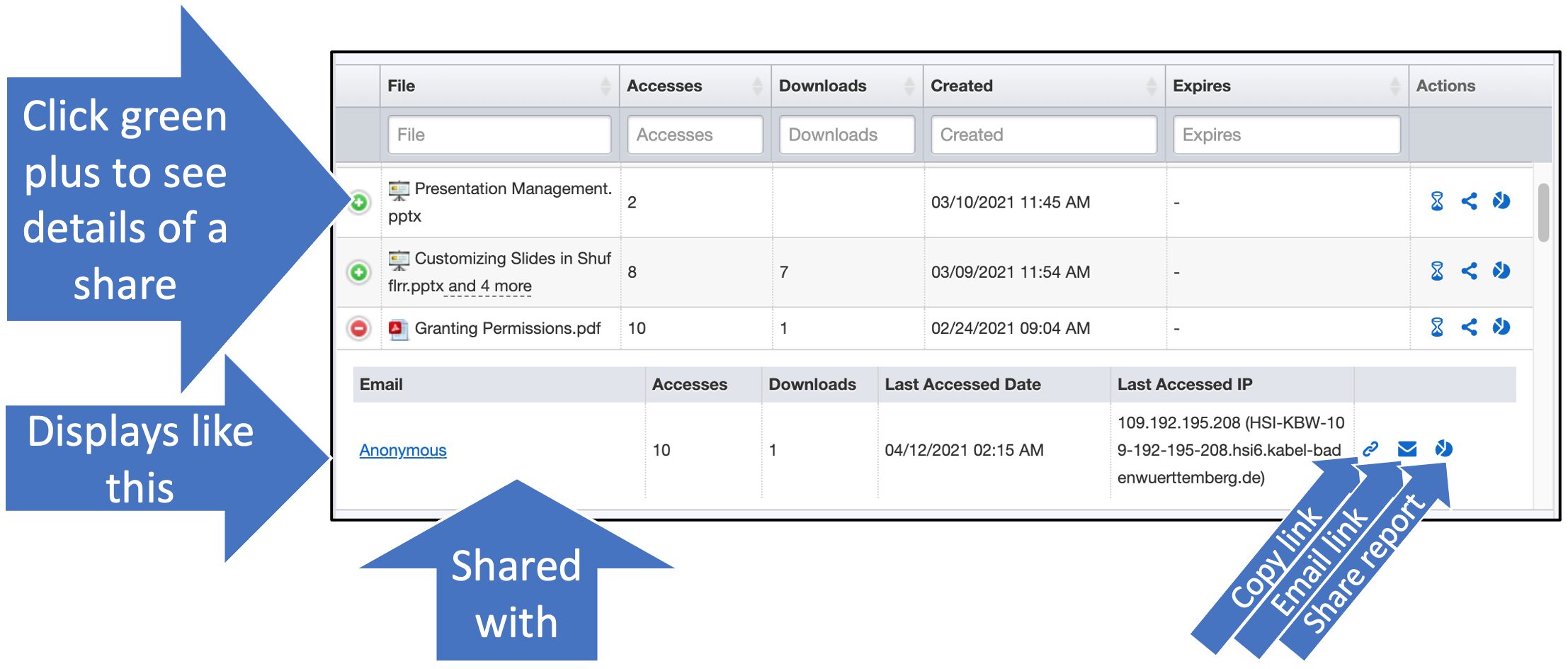Image resolution: width=1568 pixels, height=669 pixels.
Task: Click share icon for Customizing Slides row
Action: point(1470,271)
